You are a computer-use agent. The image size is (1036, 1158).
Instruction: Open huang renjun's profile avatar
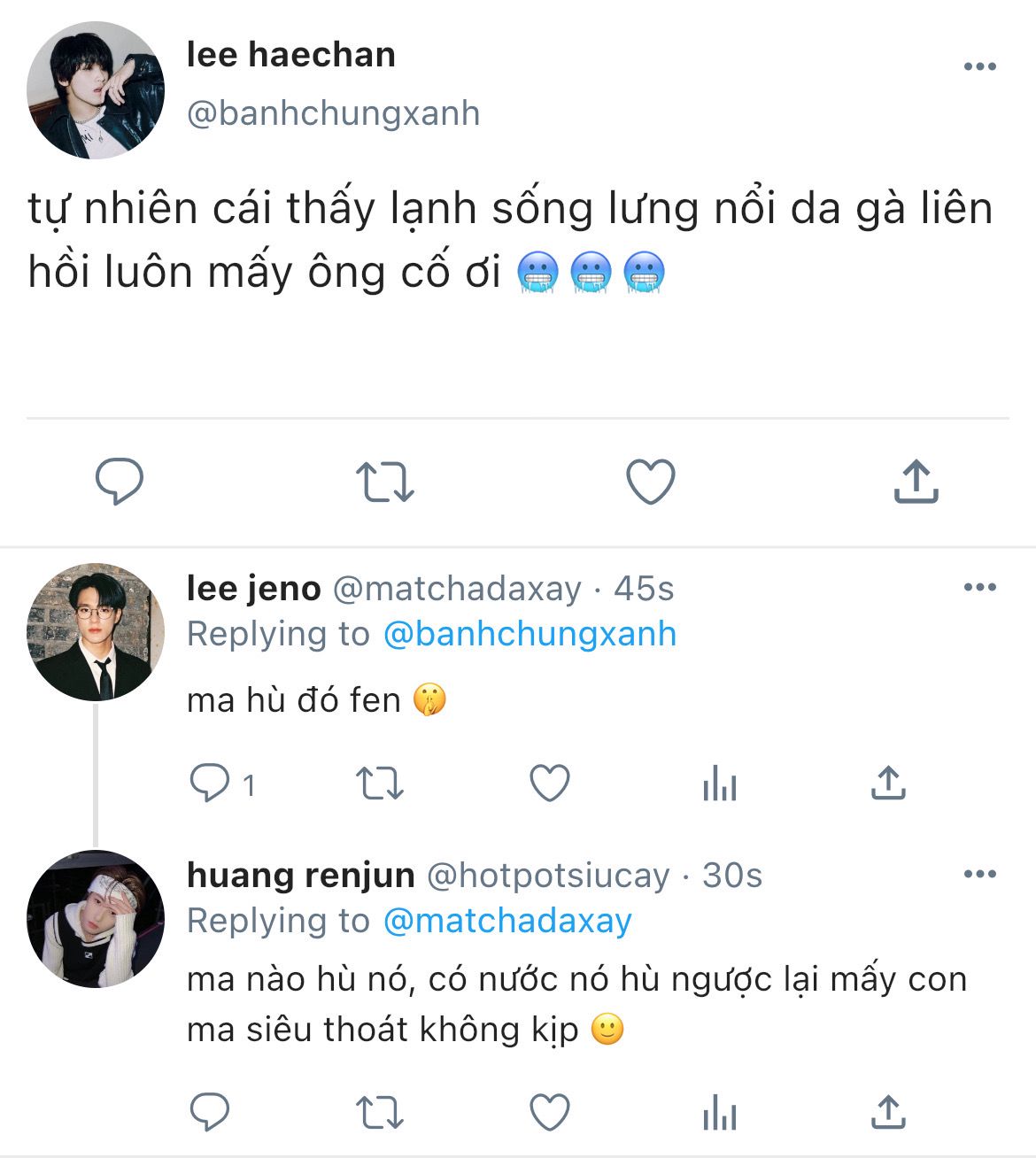[96, 919]
